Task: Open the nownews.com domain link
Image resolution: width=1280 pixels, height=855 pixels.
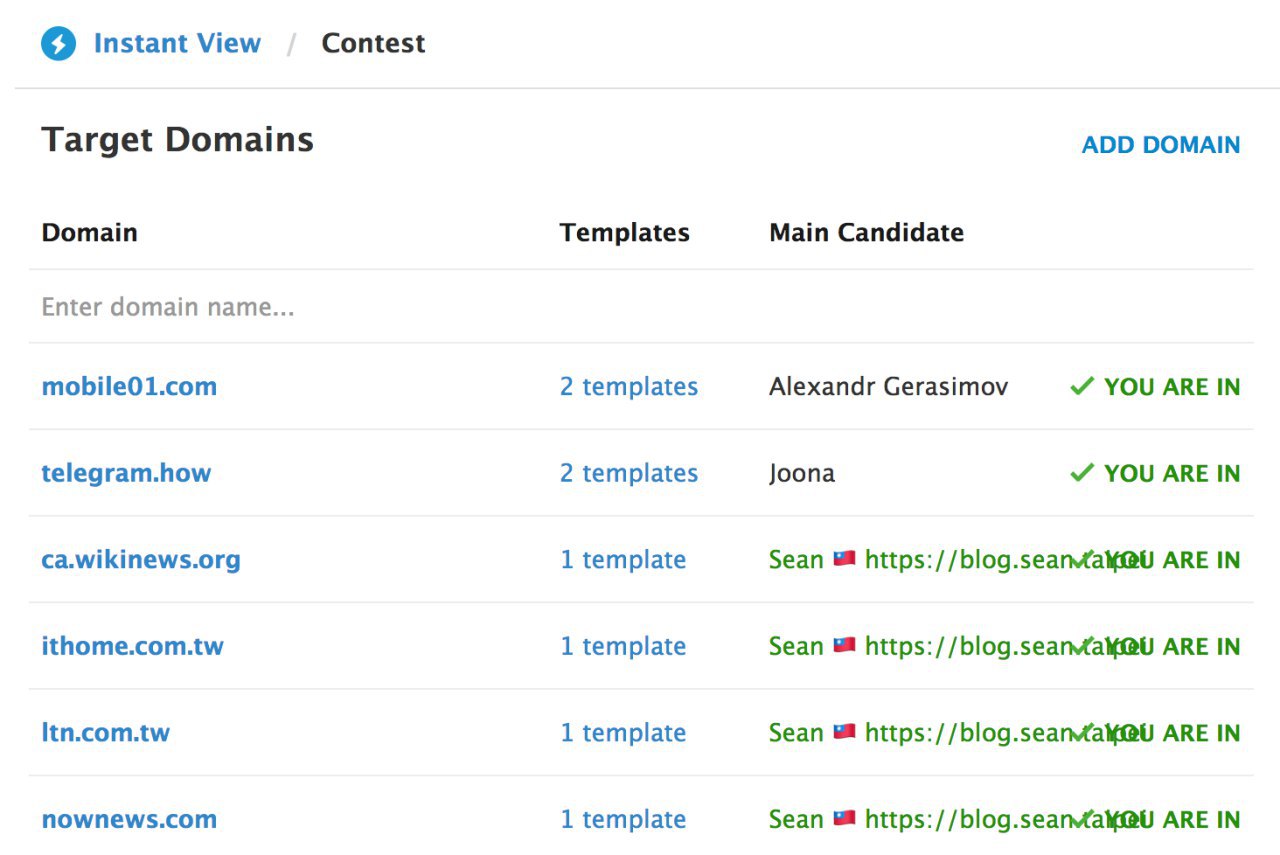Action: tap(129, 819)
